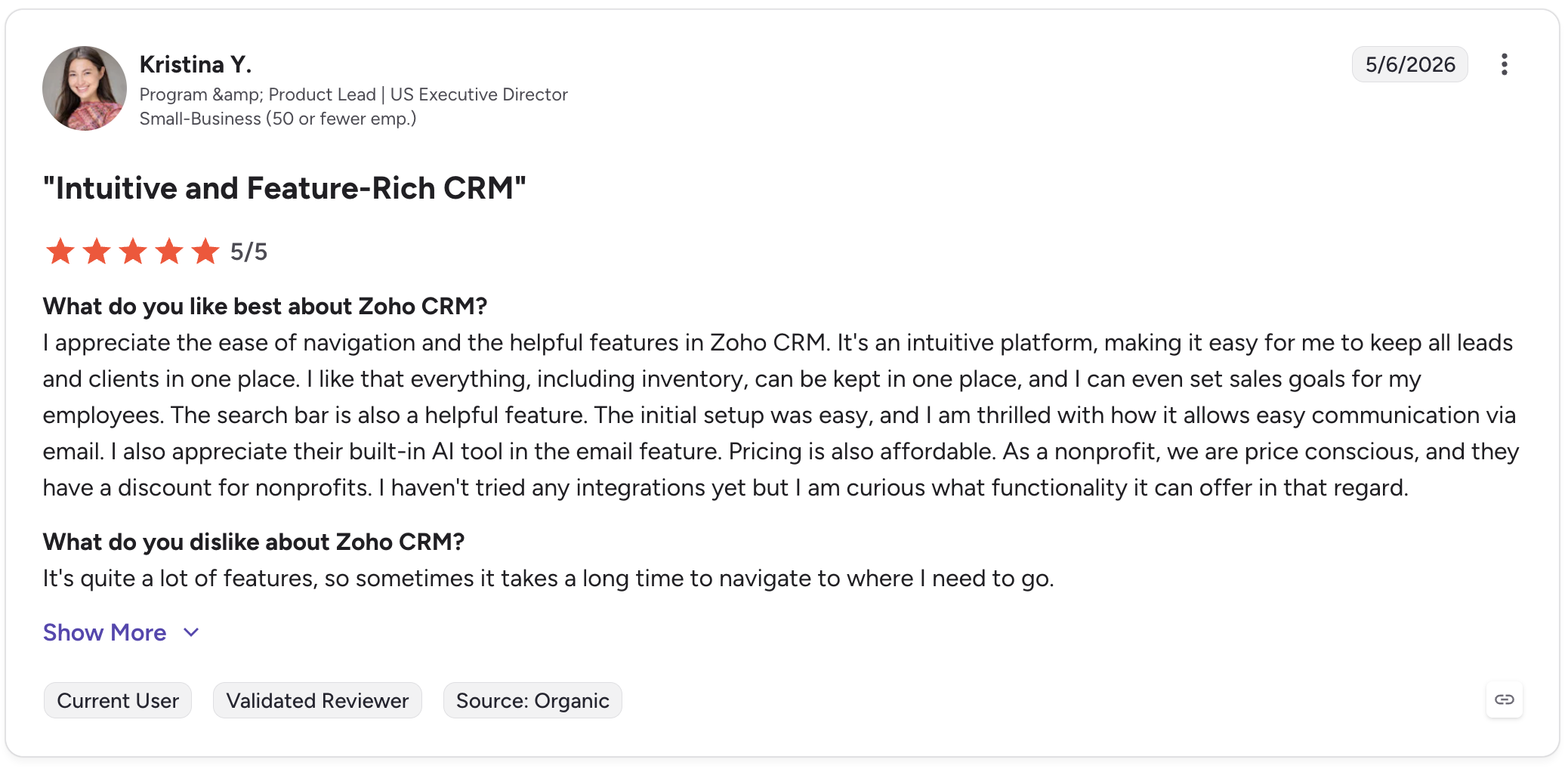Copy review link using chain icon
Image resolution: width=1568 pixels, height=769 pixels.
(x=1504, y=700)
